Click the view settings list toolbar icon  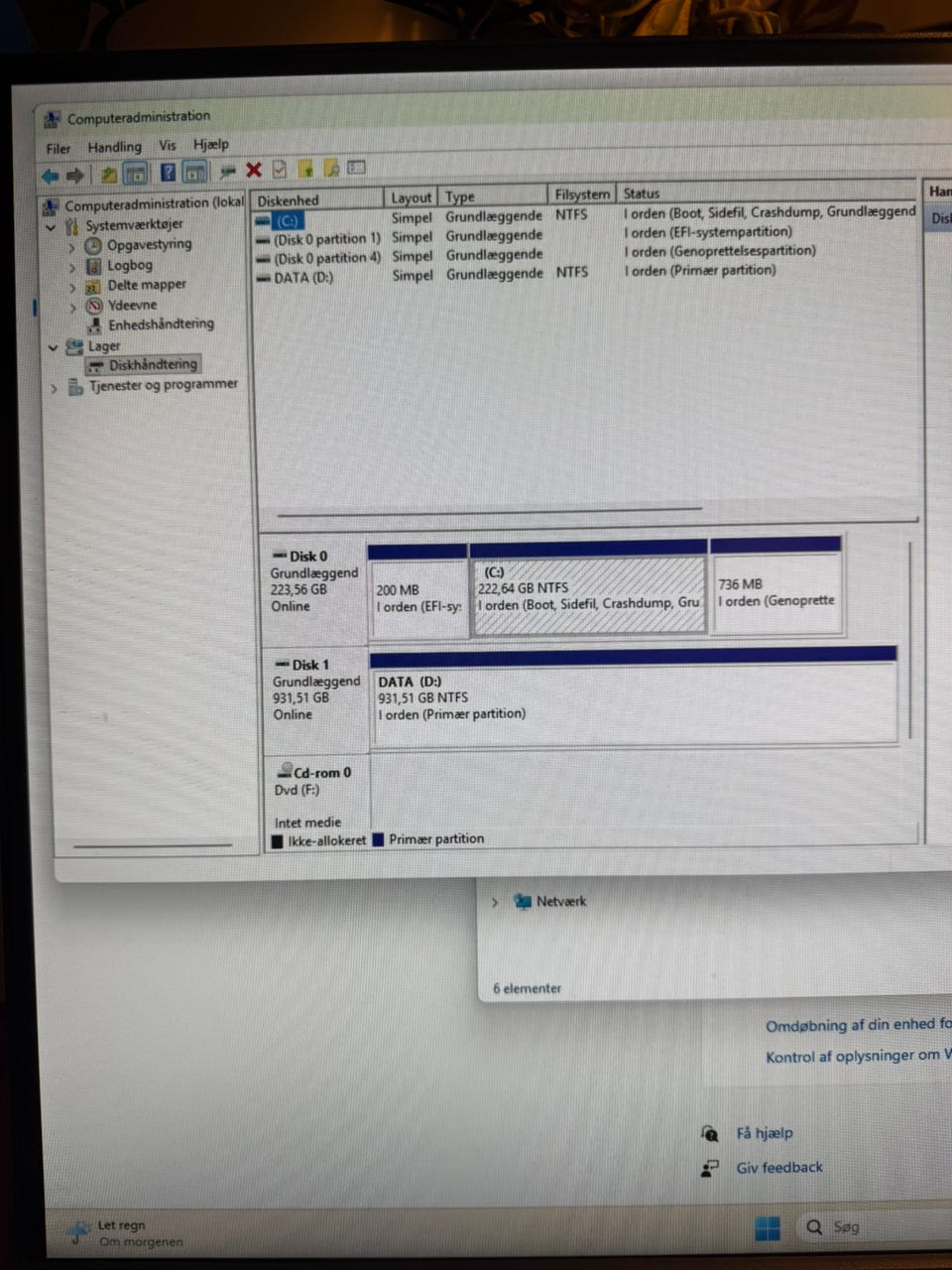[357, 168]
